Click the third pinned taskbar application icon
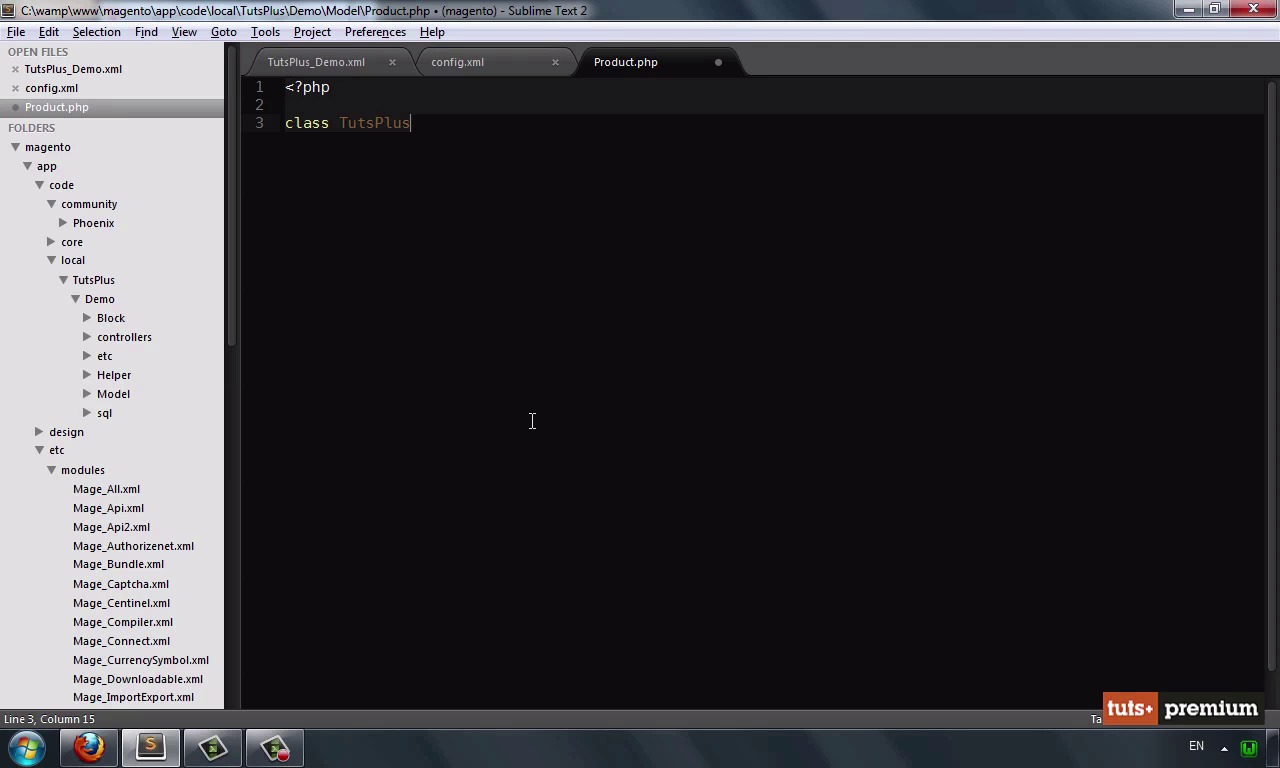 click(x=213, y=747)
